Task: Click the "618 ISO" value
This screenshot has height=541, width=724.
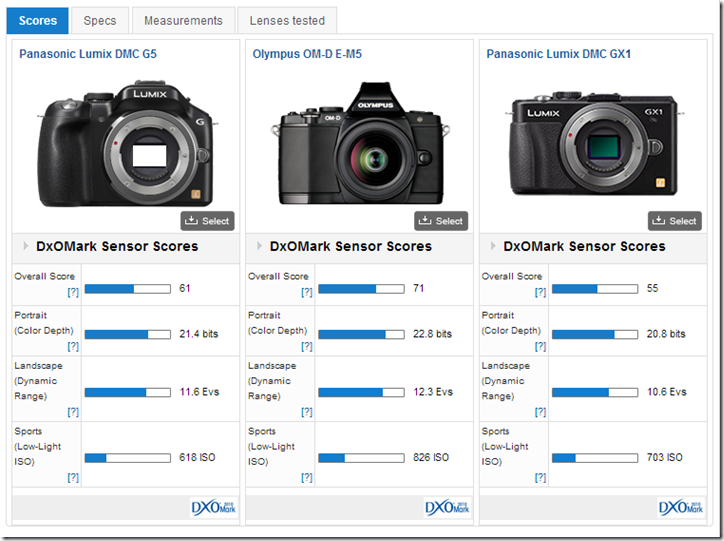Action: [197, 457]
